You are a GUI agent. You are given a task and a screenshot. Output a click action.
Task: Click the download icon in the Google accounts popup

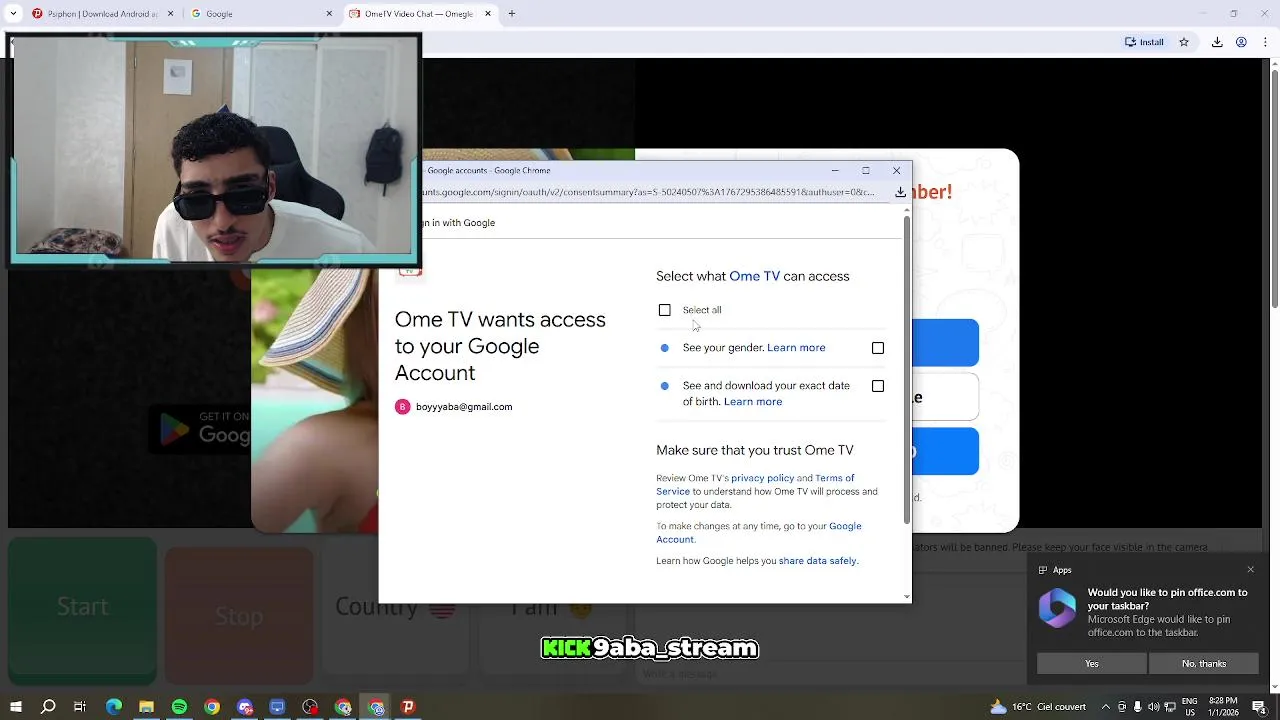900,192
